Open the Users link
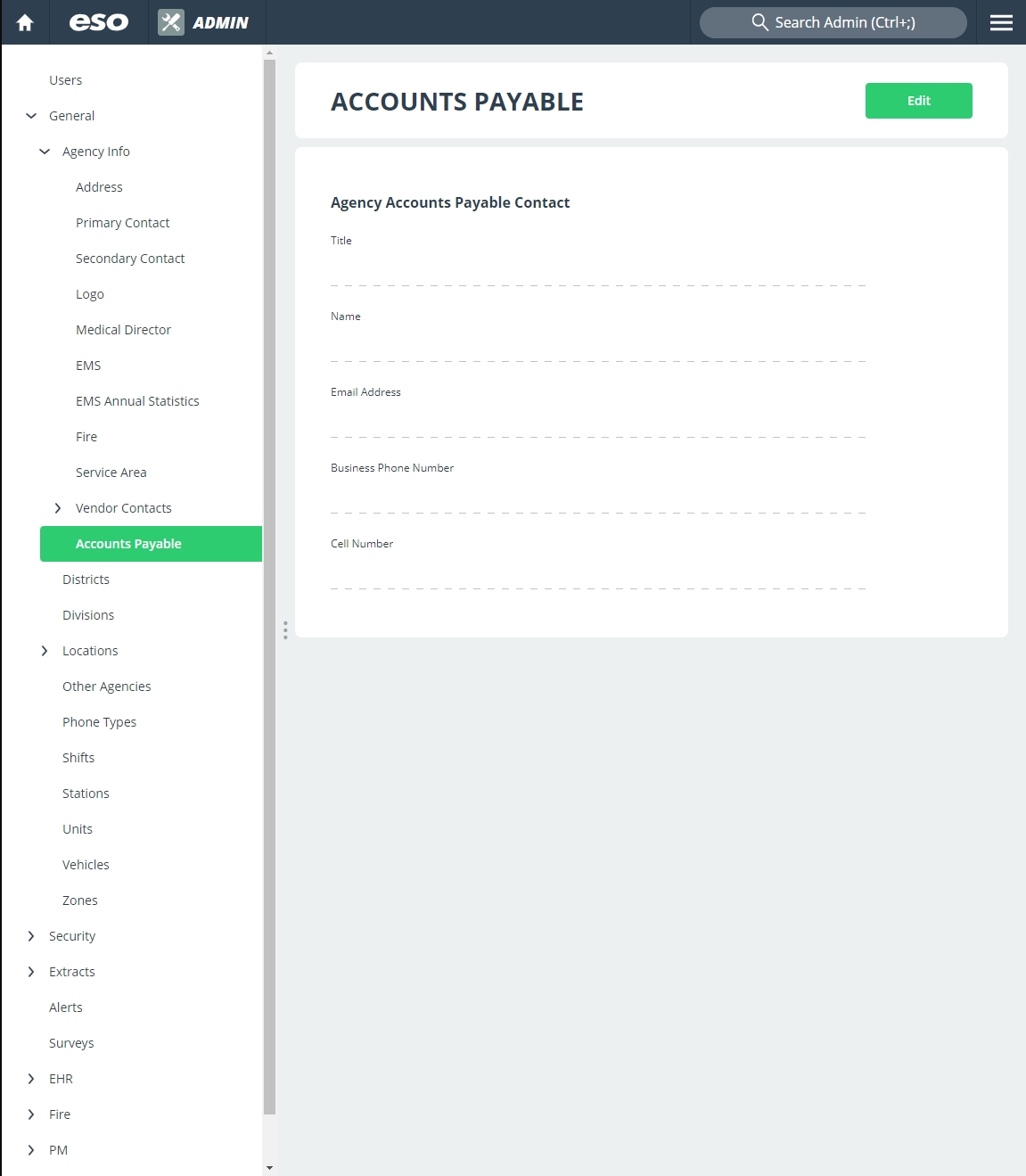The width and height of the screenshot is (1026, 1176). click(x=65, y=80)
